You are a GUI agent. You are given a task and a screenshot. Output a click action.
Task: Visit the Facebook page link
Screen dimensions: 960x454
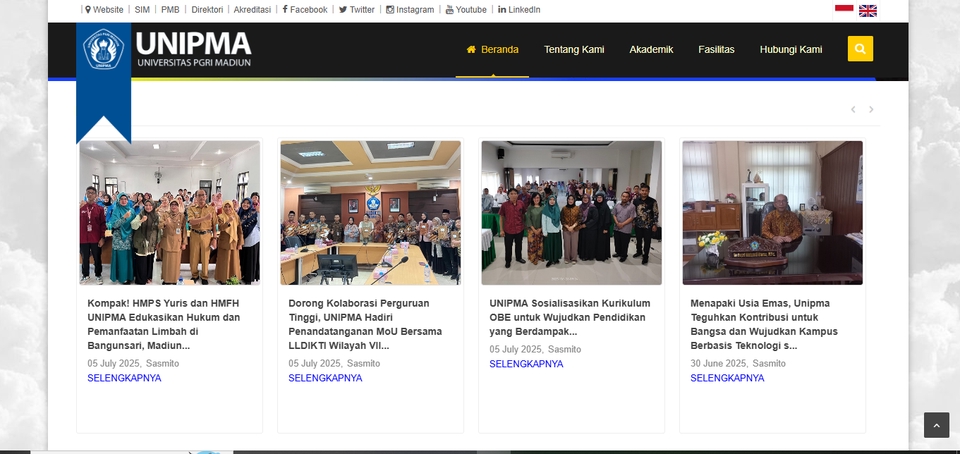coord(305,10)
